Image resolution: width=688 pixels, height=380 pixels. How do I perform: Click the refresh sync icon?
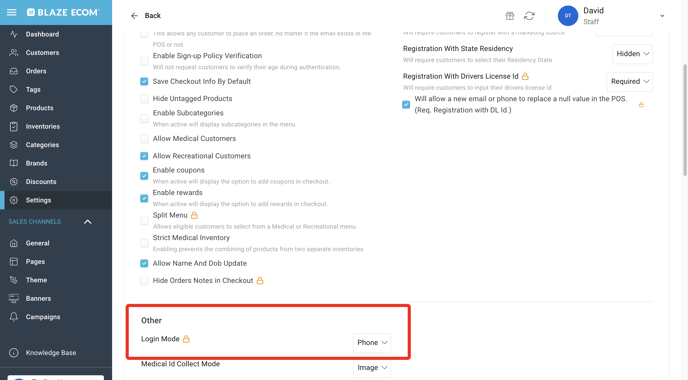pos(529,16)
